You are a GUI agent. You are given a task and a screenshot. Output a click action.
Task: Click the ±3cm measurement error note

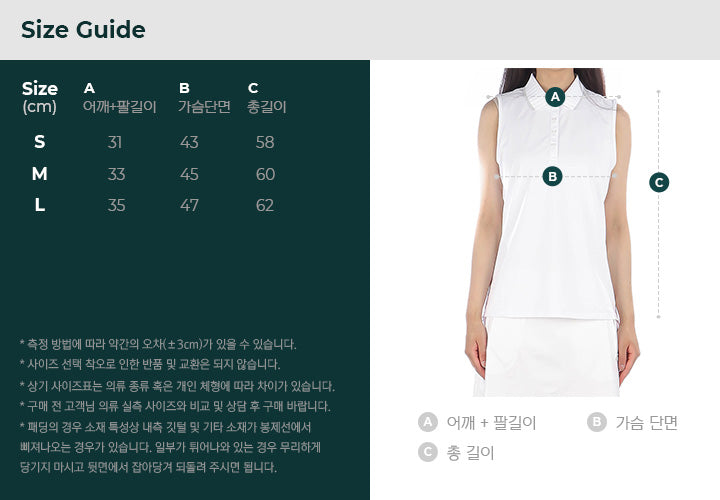click(x=158, y=344)
